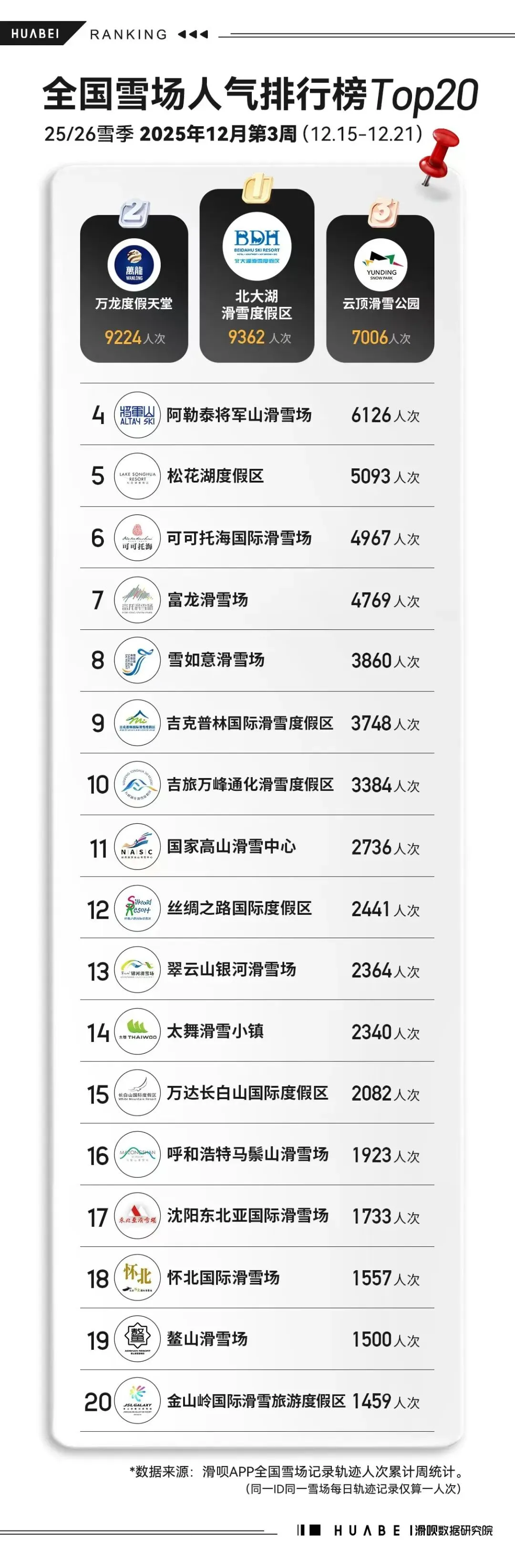Image resolution: width=515 pixels, height=1568 pixels.
Task: Click the RANKING header text
Action: click(x=129, y=35)
